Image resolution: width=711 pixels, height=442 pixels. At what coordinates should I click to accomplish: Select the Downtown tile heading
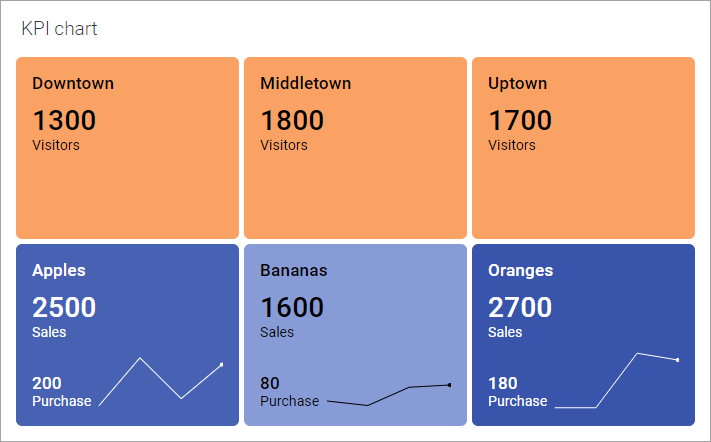tap(73, 84)
